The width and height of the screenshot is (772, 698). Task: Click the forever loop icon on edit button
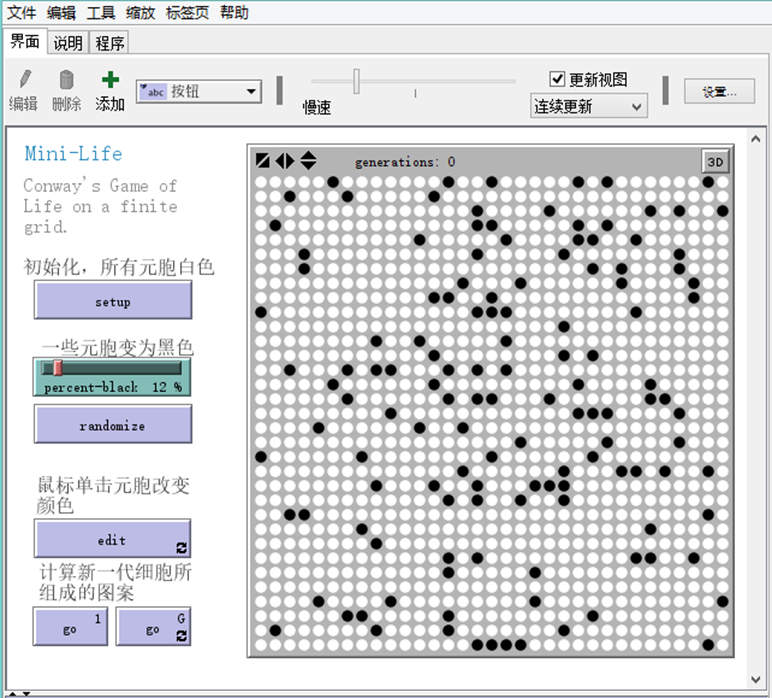182,548
